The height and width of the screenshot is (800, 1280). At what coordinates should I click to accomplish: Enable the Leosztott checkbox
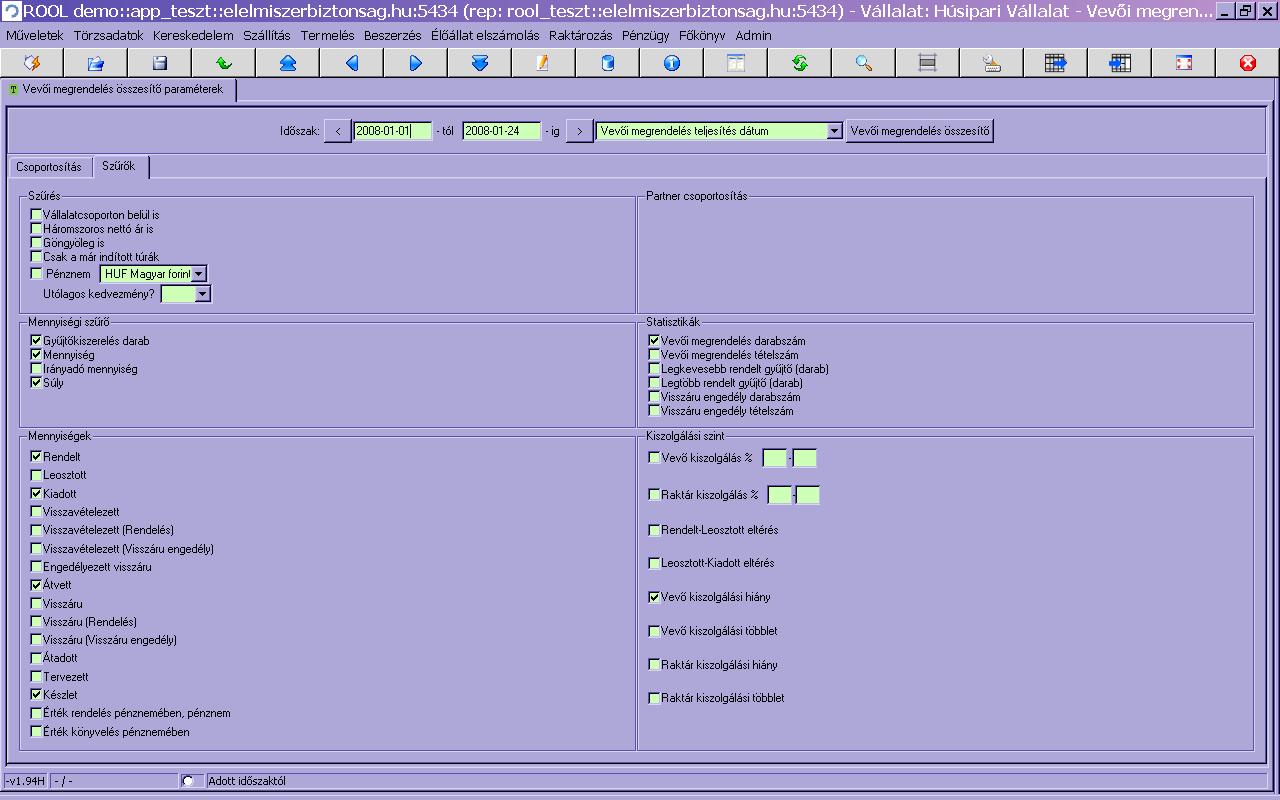pos(37,475)
